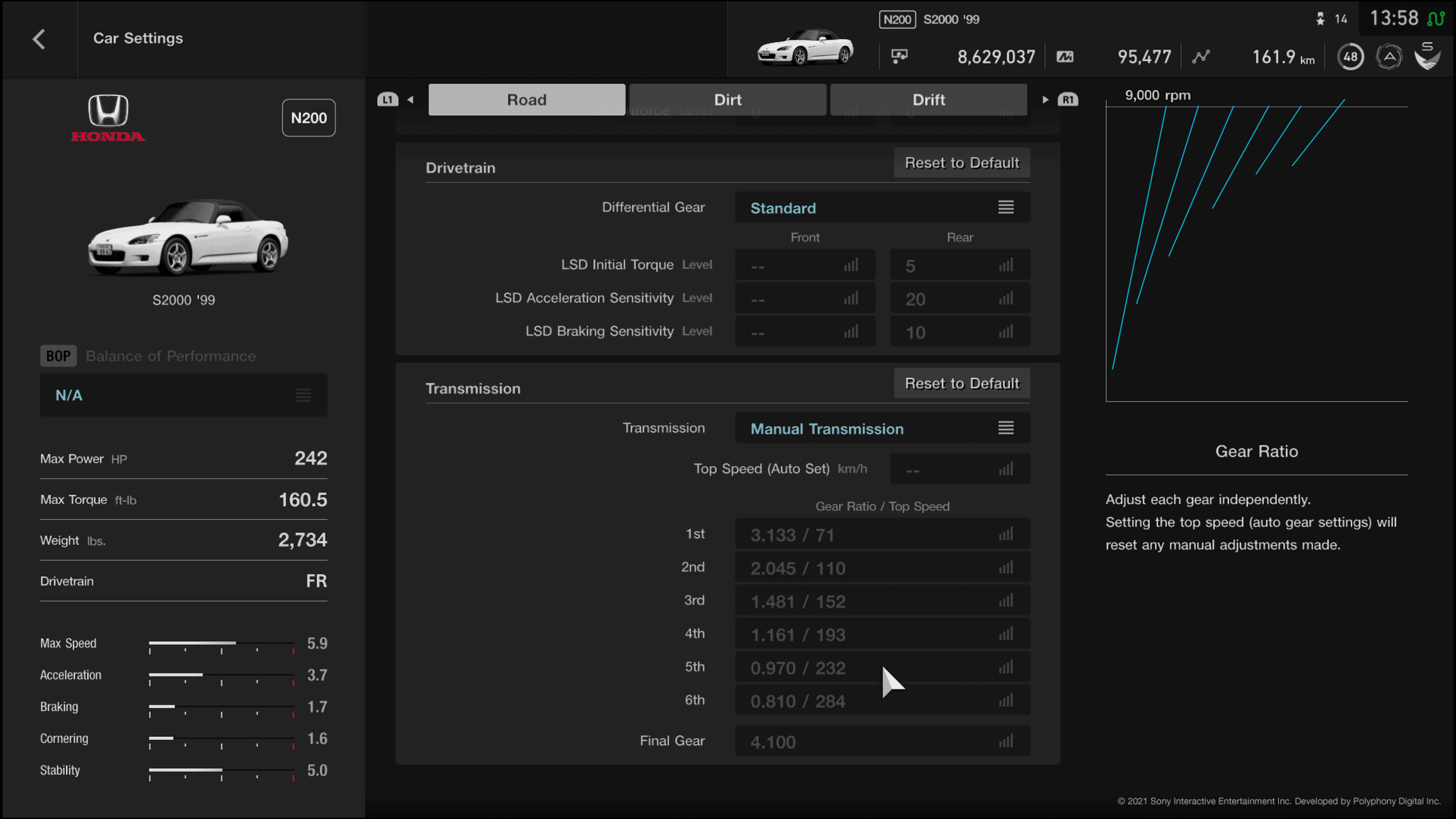This screenshot has height=819, width=1456.
Task: Adjust 1st gear ratio 3.133
Action: pyautogui.click(x=882, y=534)
